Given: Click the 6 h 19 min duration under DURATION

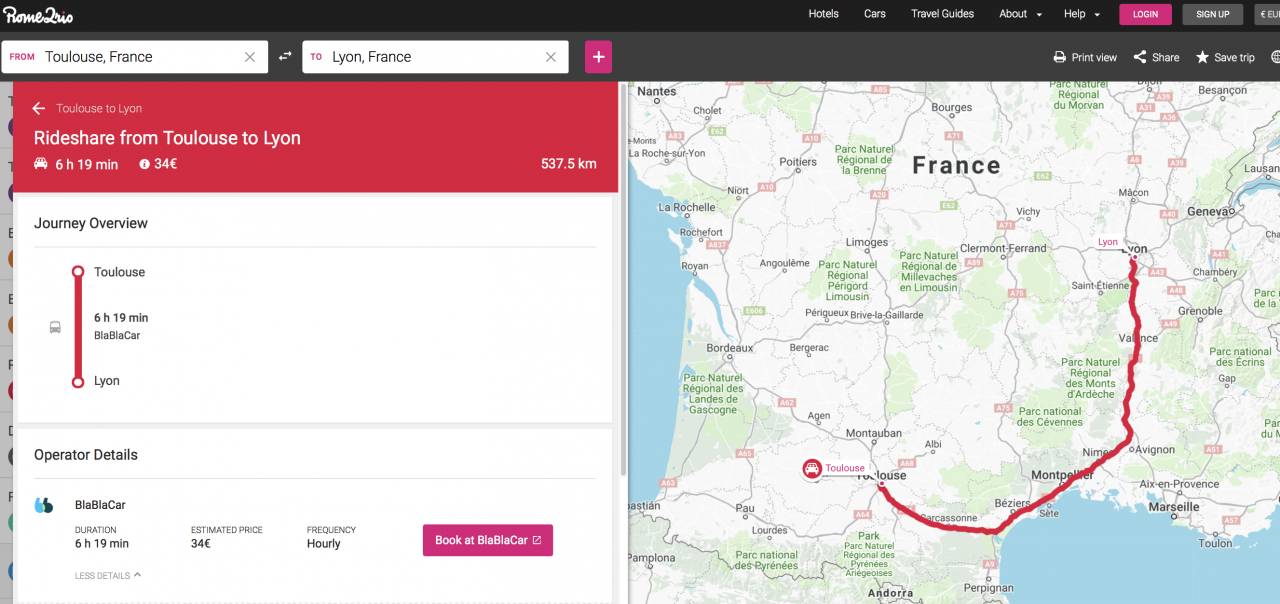Looking at the screenshot, I should coord(102,544).
